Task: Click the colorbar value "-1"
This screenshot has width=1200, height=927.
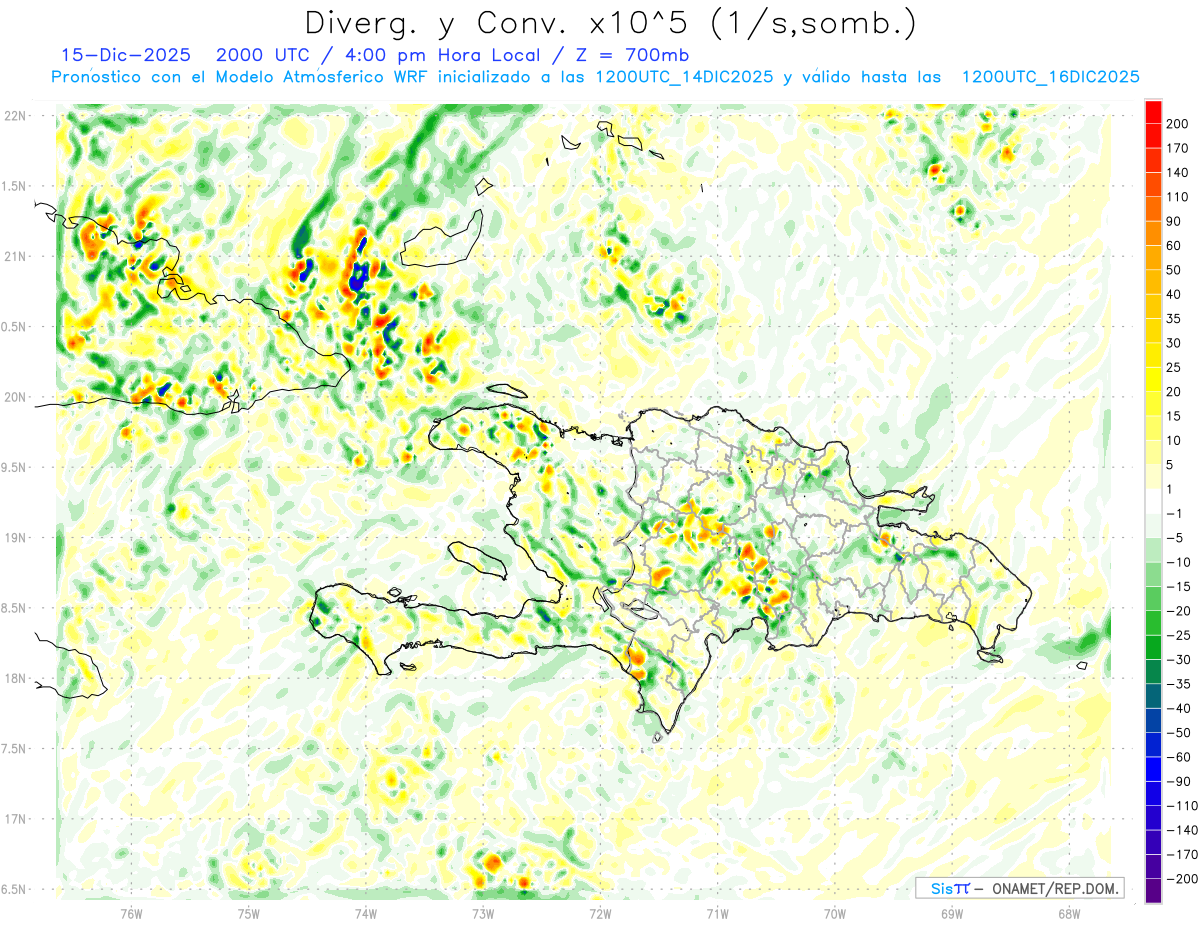Action: pyautogui.click(x=1173, y=513)
